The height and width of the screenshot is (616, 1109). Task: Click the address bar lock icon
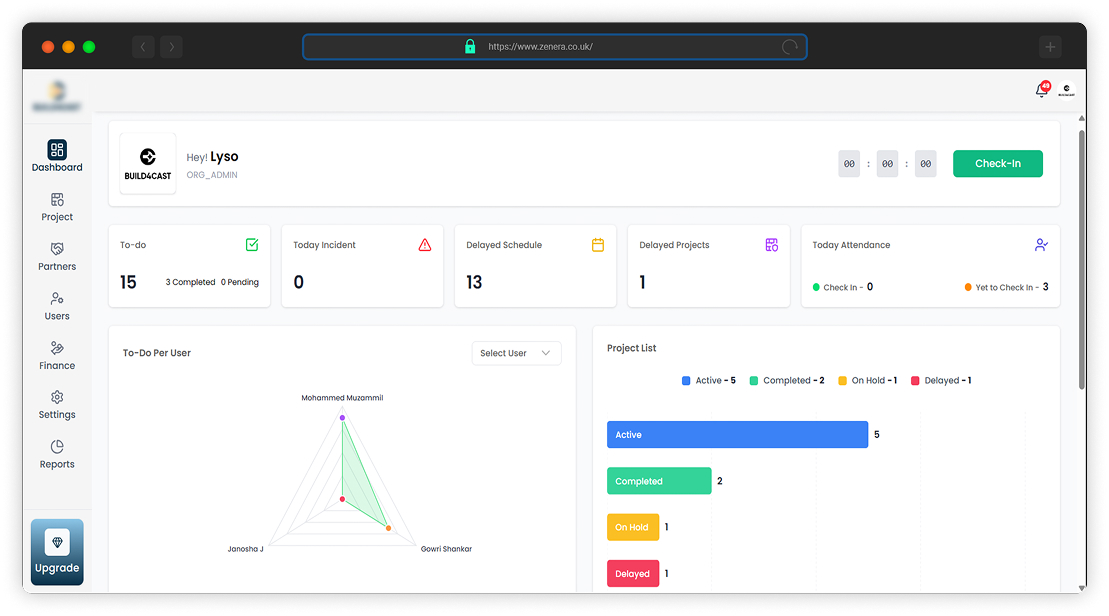470,47
